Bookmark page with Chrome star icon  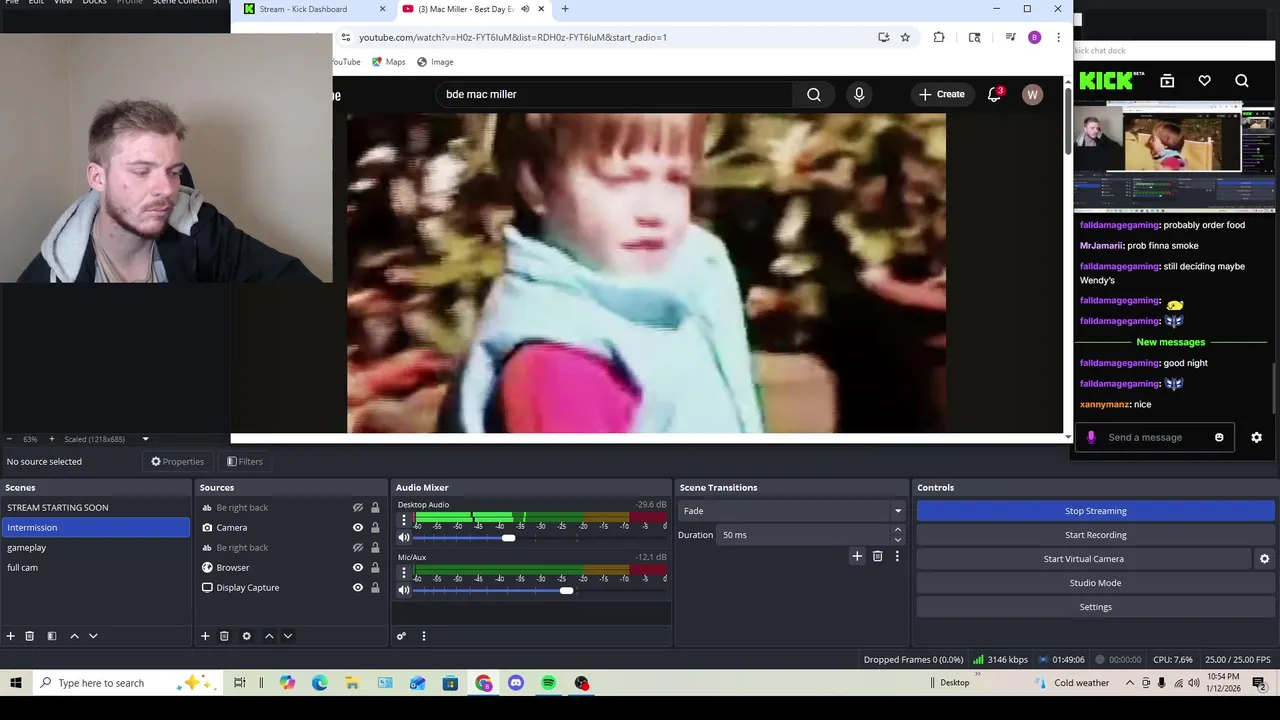pos(905,37)
